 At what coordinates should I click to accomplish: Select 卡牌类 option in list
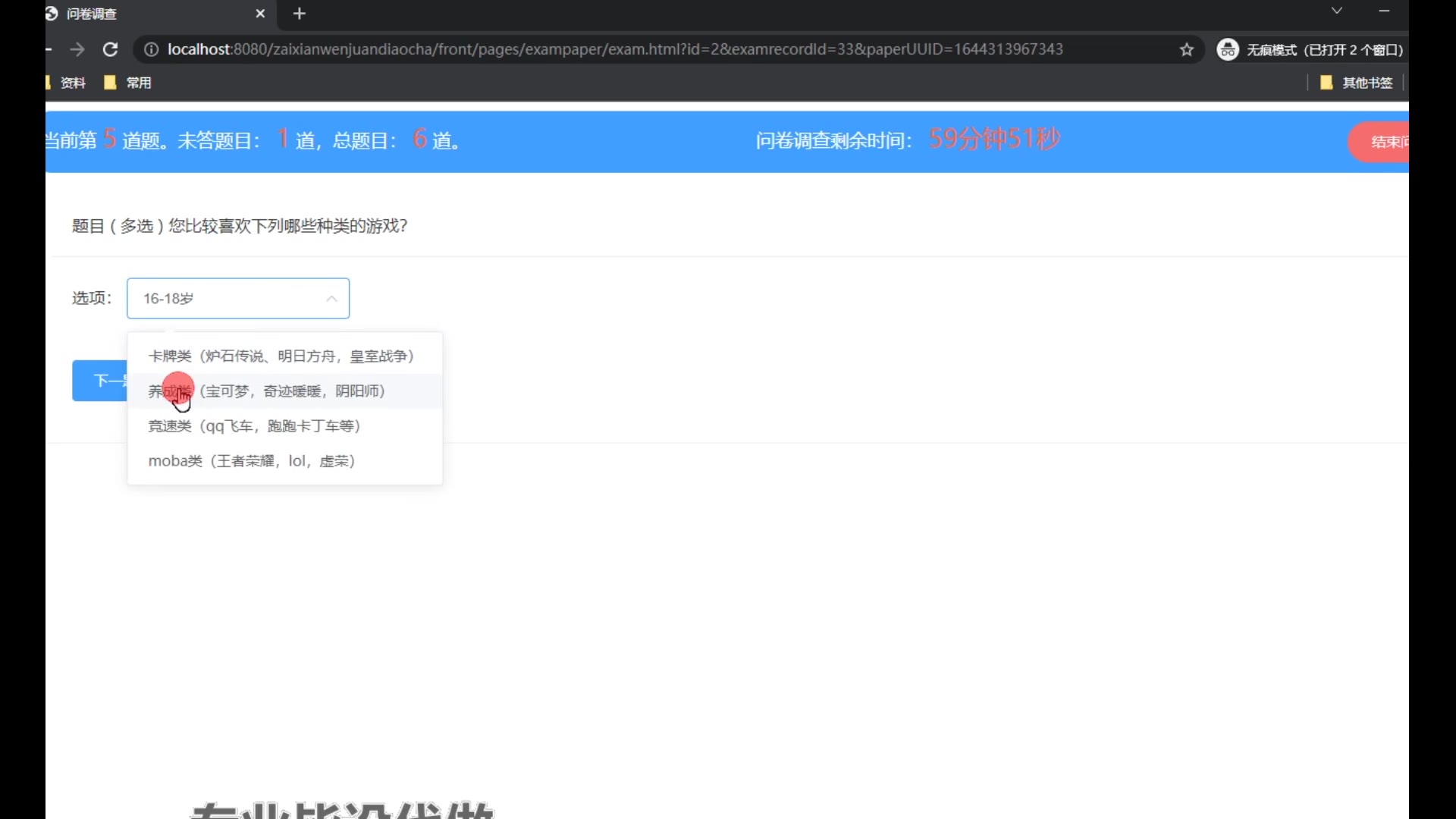tap(281, 356)
